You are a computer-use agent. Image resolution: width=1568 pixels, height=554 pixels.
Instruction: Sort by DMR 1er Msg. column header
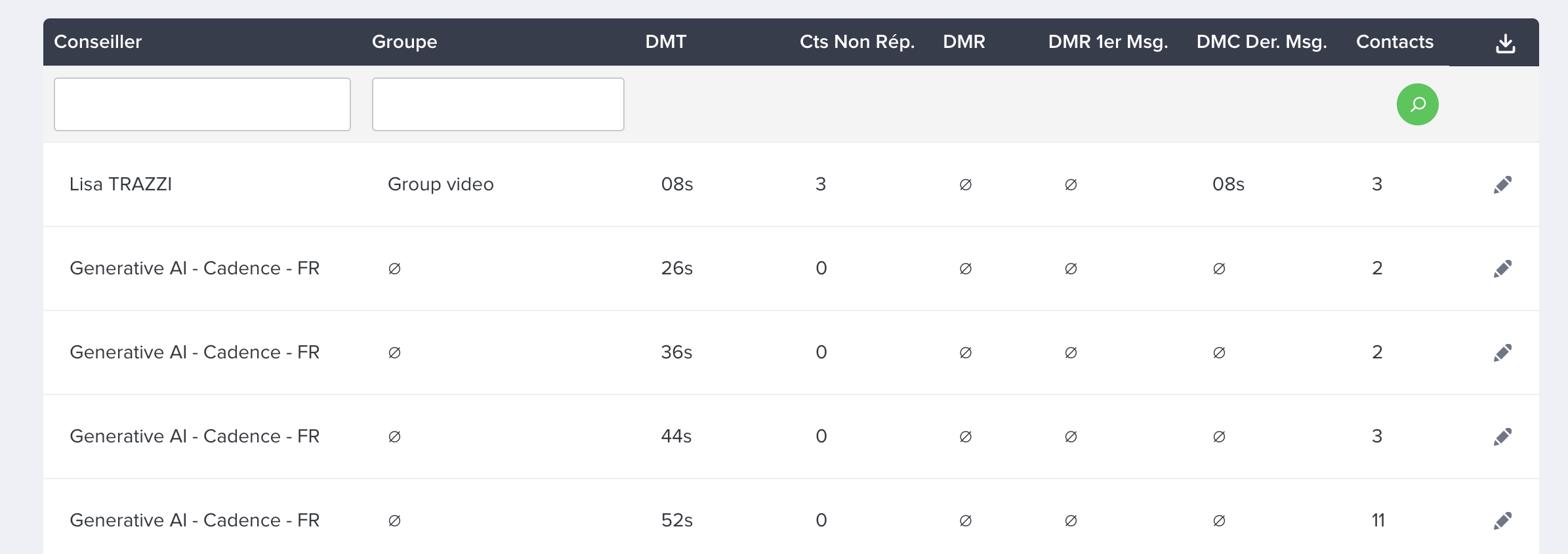point(1108,42)
